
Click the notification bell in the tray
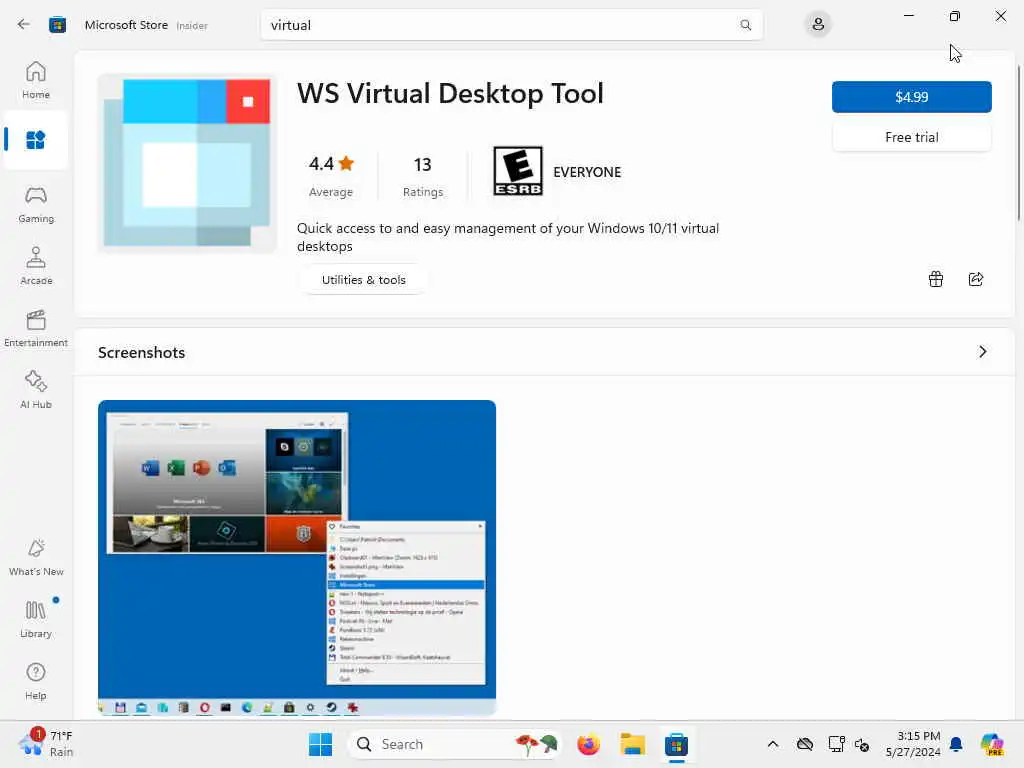(x=956, y=744)
